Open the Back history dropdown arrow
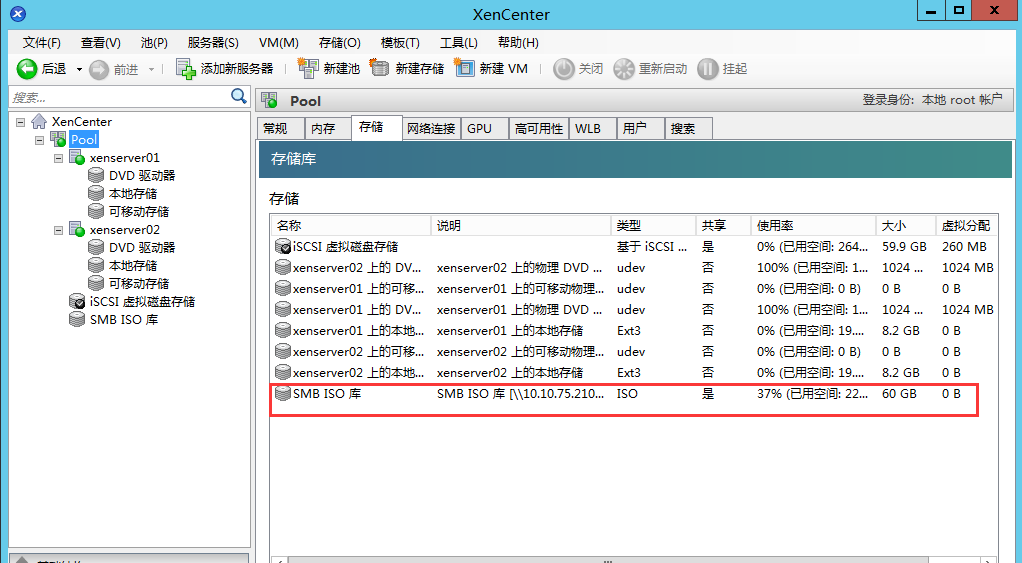 (80, 69)
